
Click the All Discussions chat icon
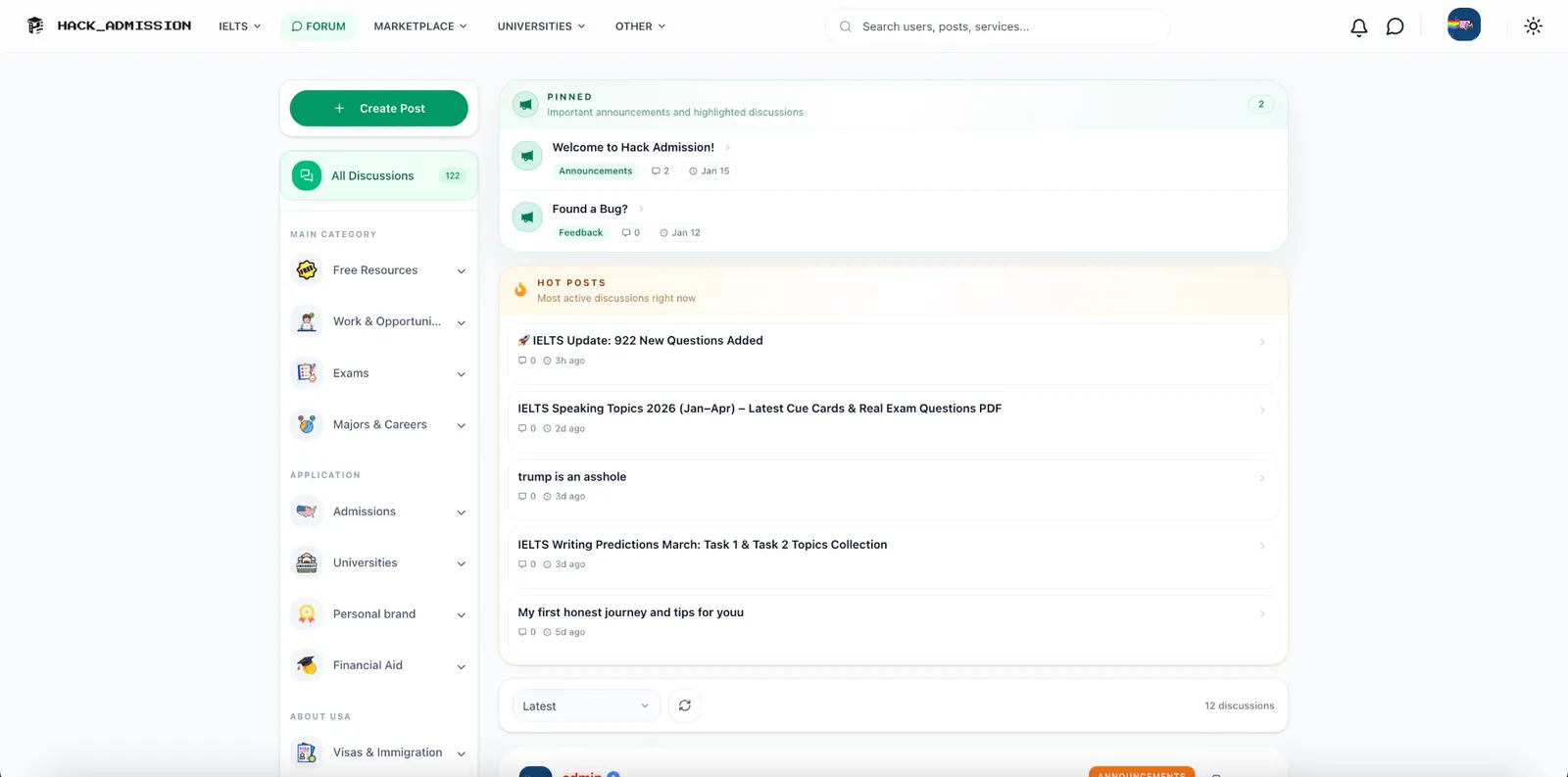tap(307, 175)
